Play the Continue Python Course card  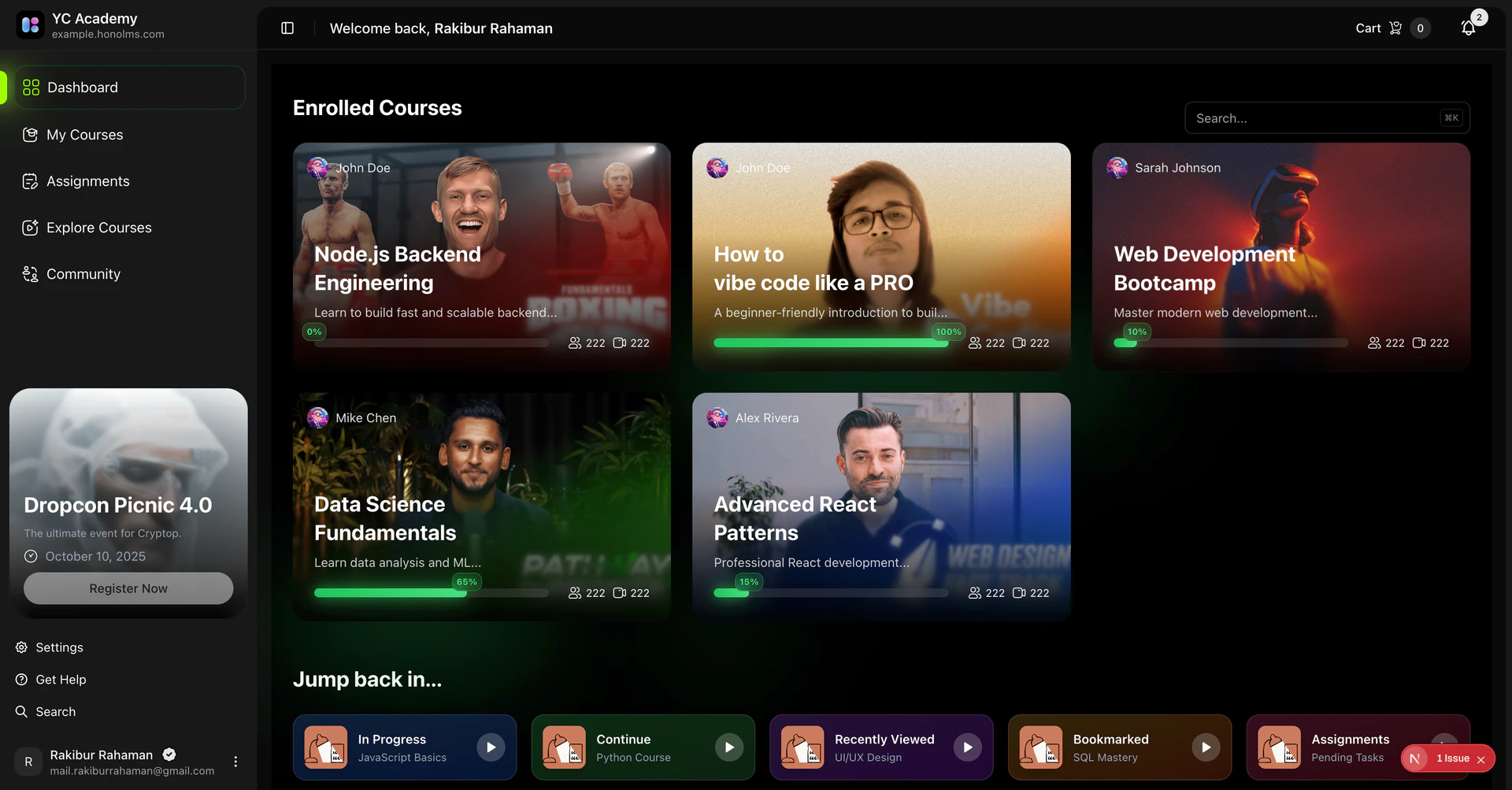pyautogui.click(x=728, y=747)
